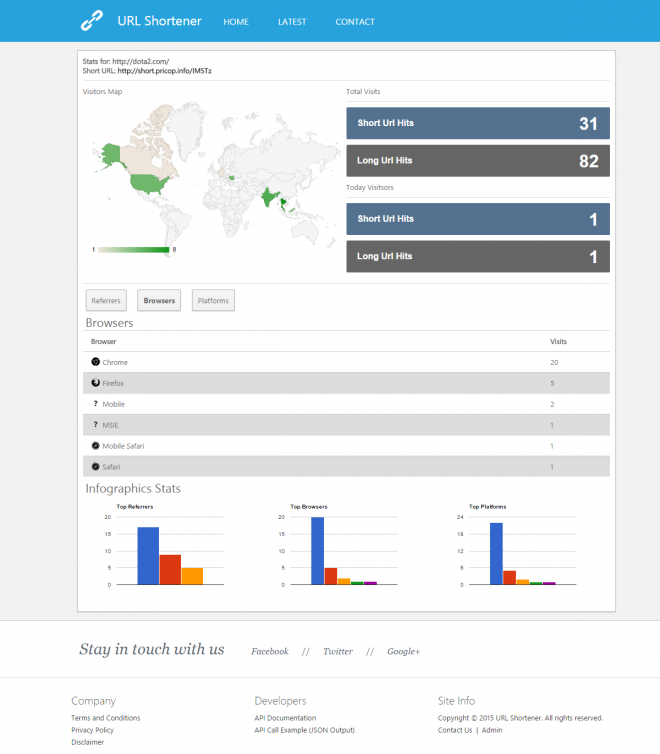
Task: Open the HOME navigation menu item
Action: (236, 22)
